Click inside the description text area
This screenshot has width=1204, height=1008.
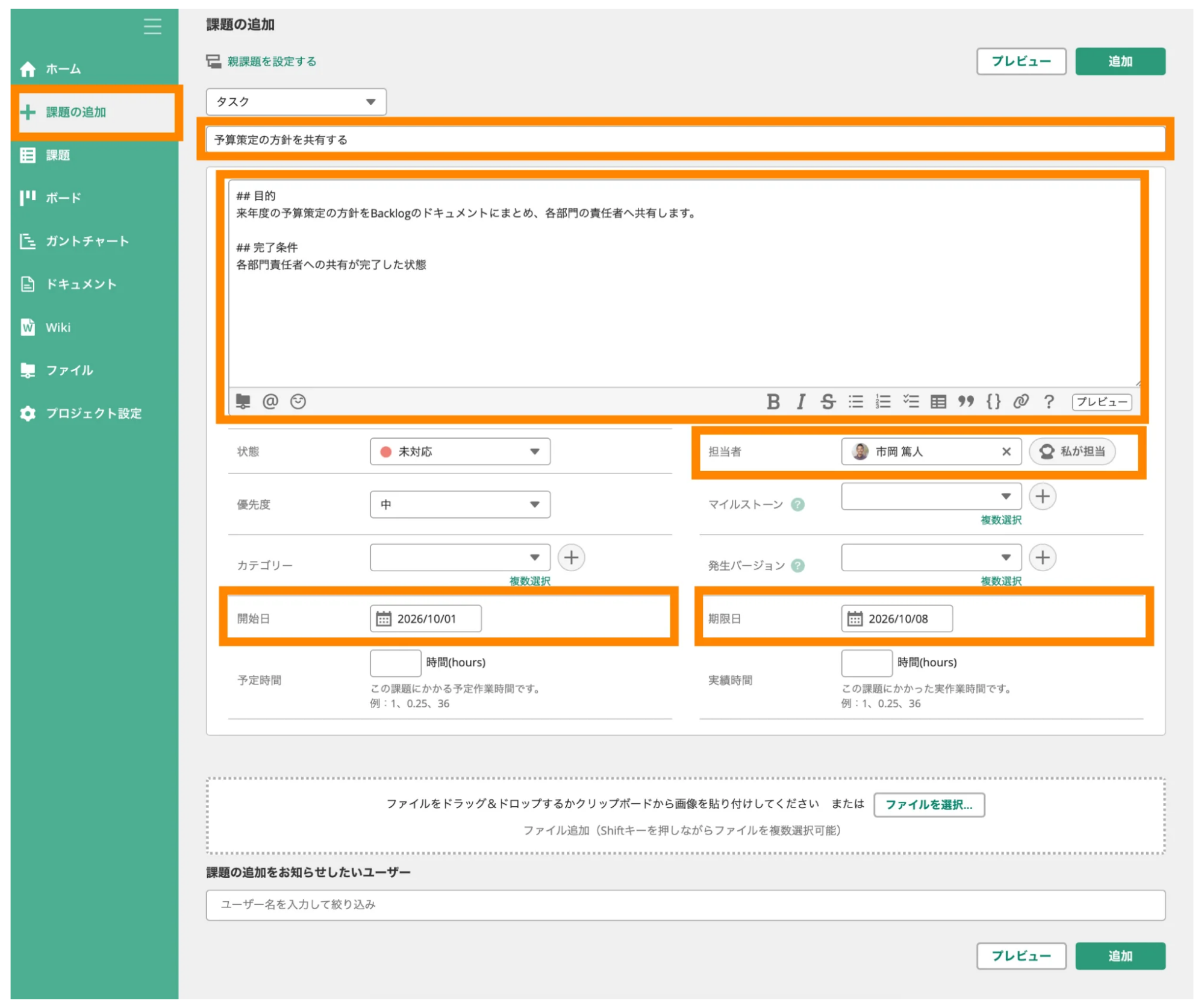(684, 283)
